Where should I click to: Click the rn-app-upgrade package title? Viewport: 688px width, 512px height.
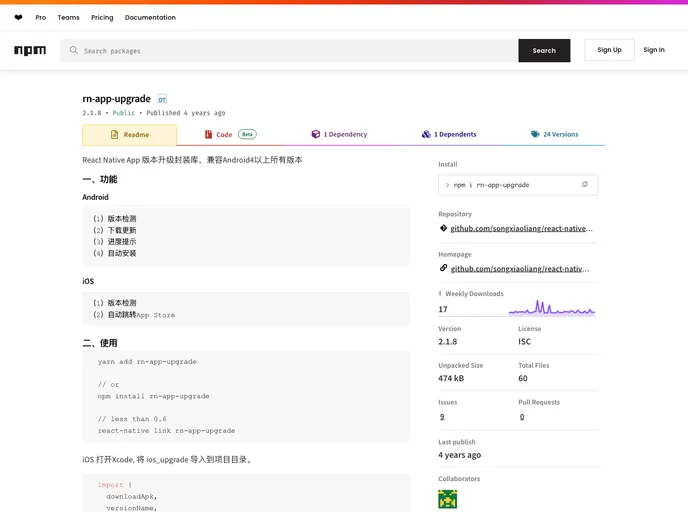click(x=116, y=99)
